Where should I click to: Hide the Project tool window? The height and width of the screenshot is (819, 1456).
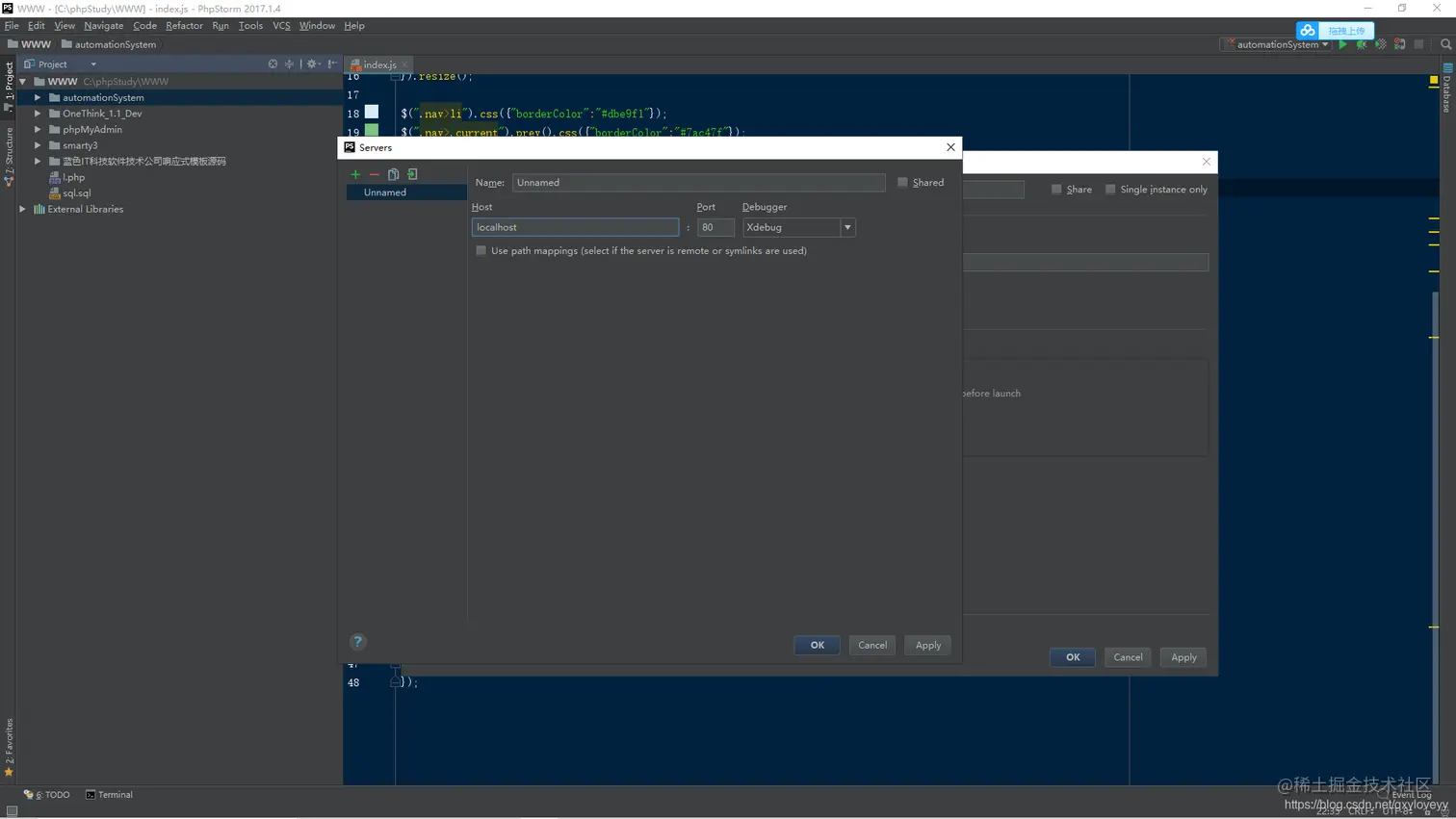(332, 64)
